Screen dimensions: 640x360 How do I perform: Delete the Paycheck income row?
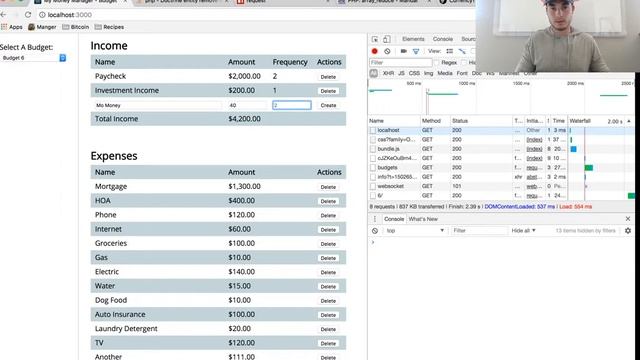pyautogui.click(x=328, y=77)
